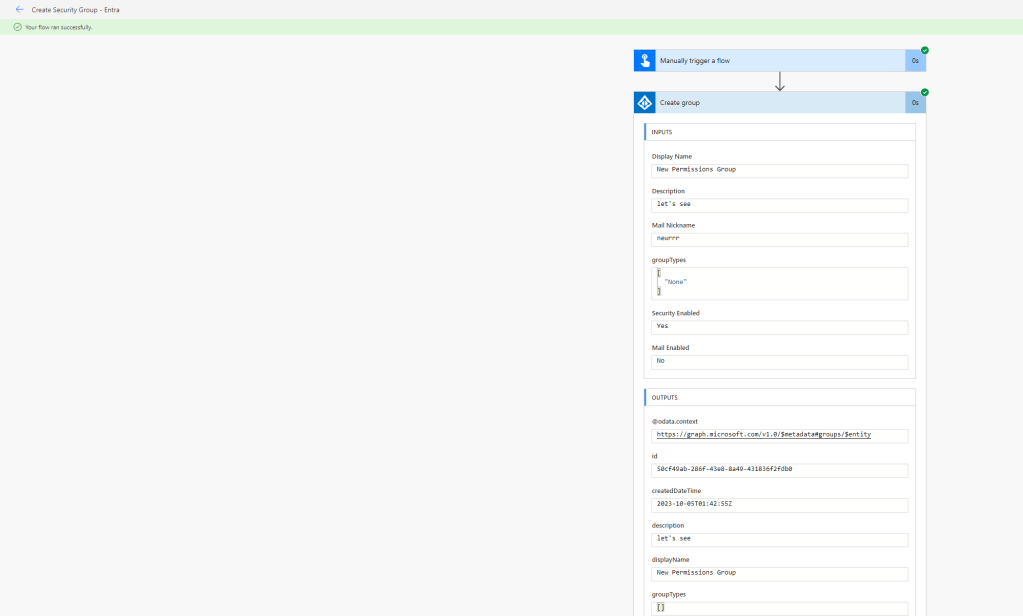
Task: Click the hand icon on the manual trigger step
Action: (x=644, y=61)
